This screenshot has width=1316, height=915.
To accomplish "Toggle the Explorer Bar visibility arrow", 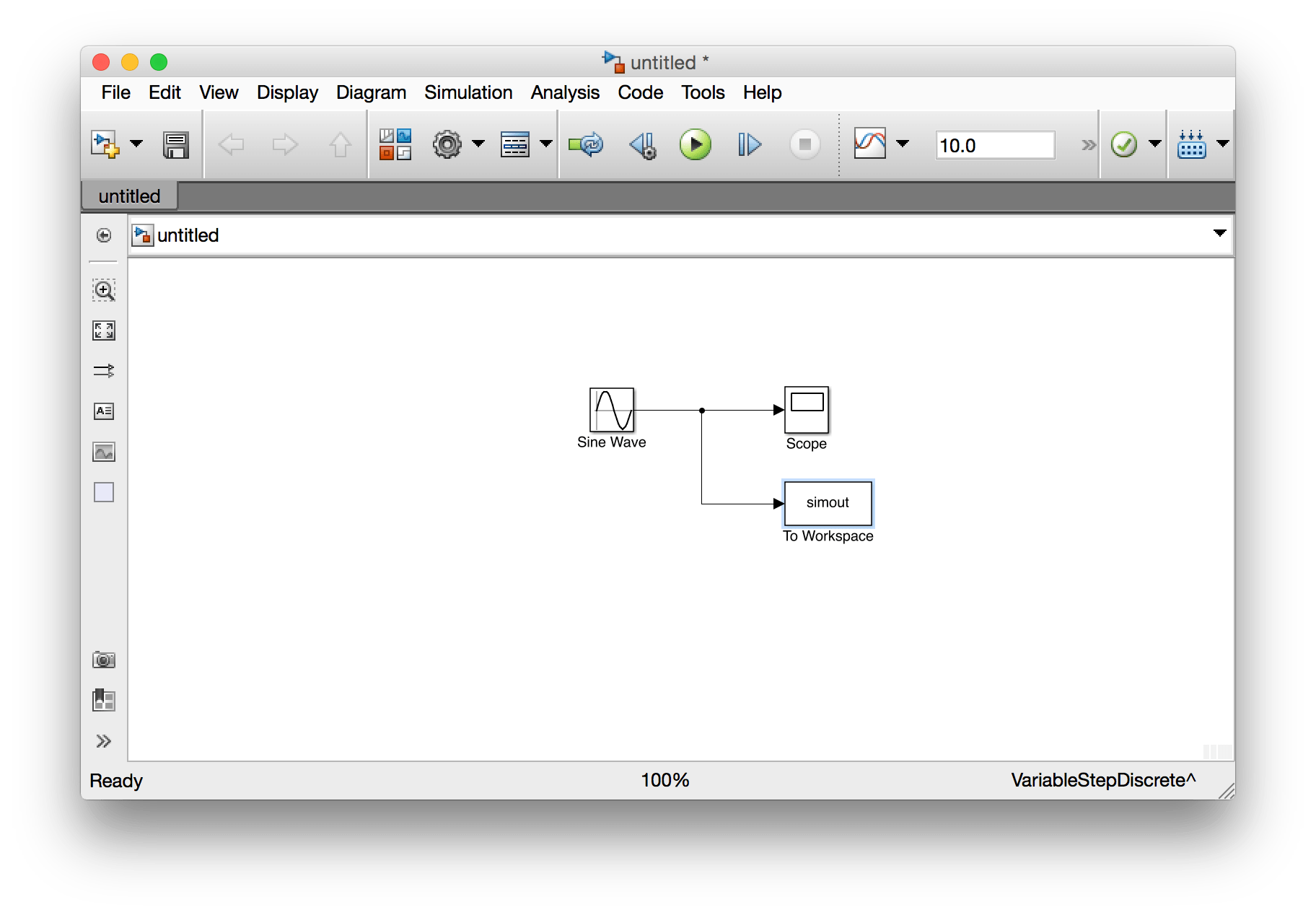I will tap(104, 236).
